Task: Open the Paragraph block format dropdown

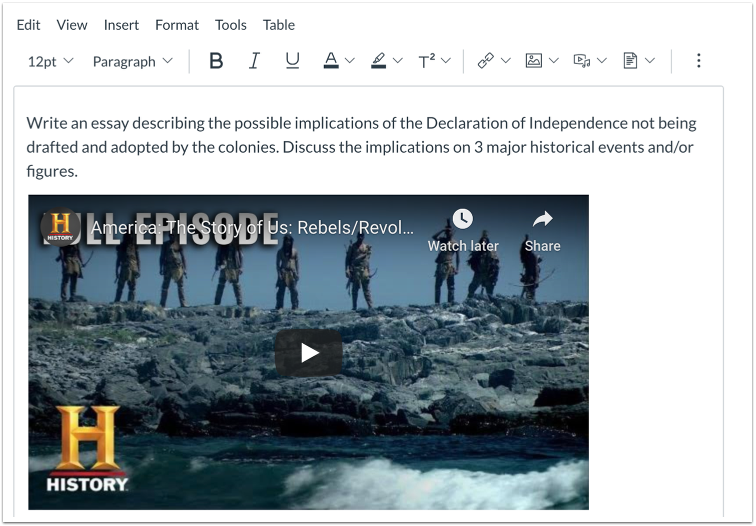Action: point(133,61)
